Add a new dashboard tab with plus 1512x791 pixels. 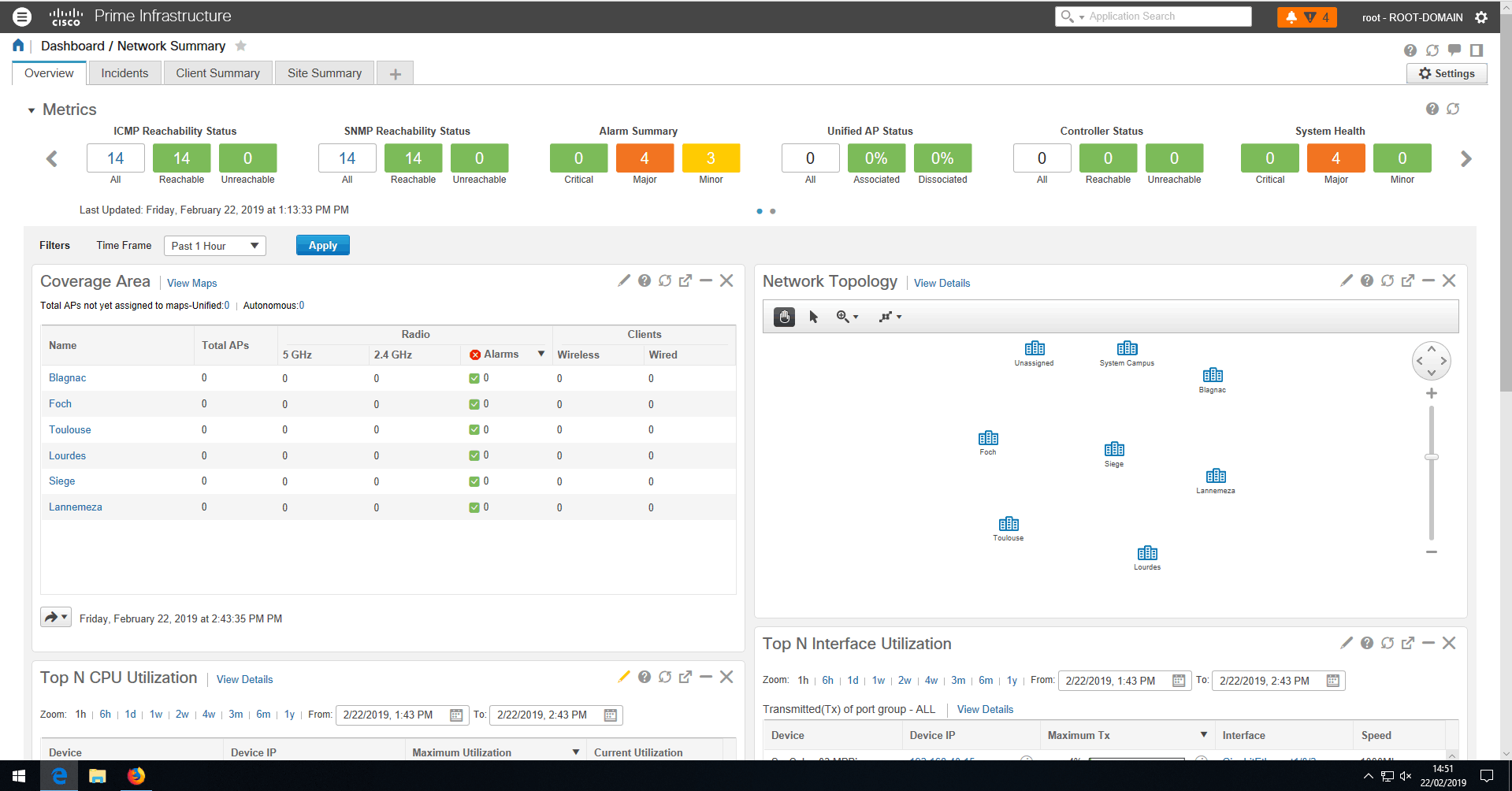[x=396, y=74]
